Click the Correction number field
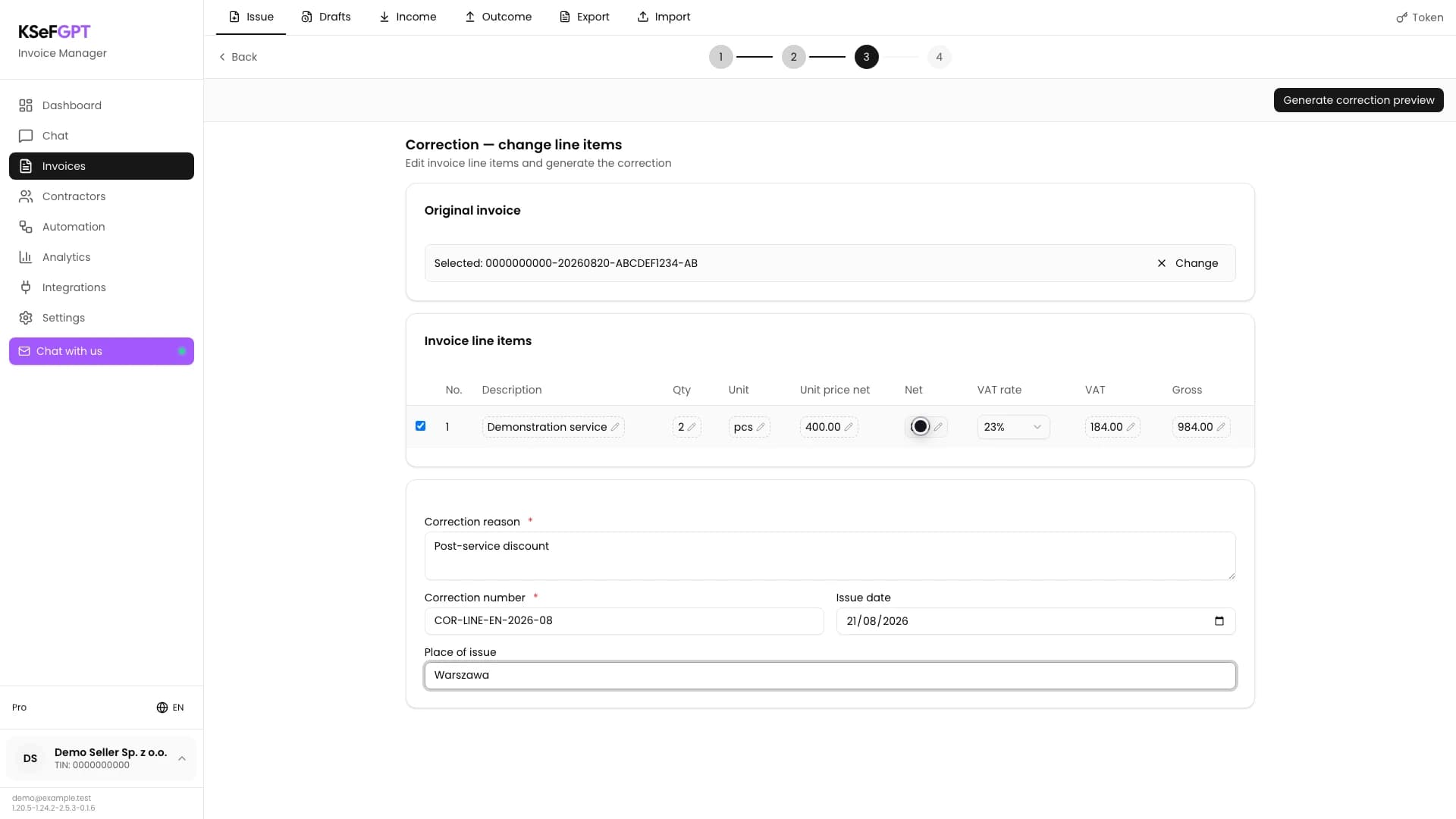Viewport: 1456px width, 819px height. [624, 621]
